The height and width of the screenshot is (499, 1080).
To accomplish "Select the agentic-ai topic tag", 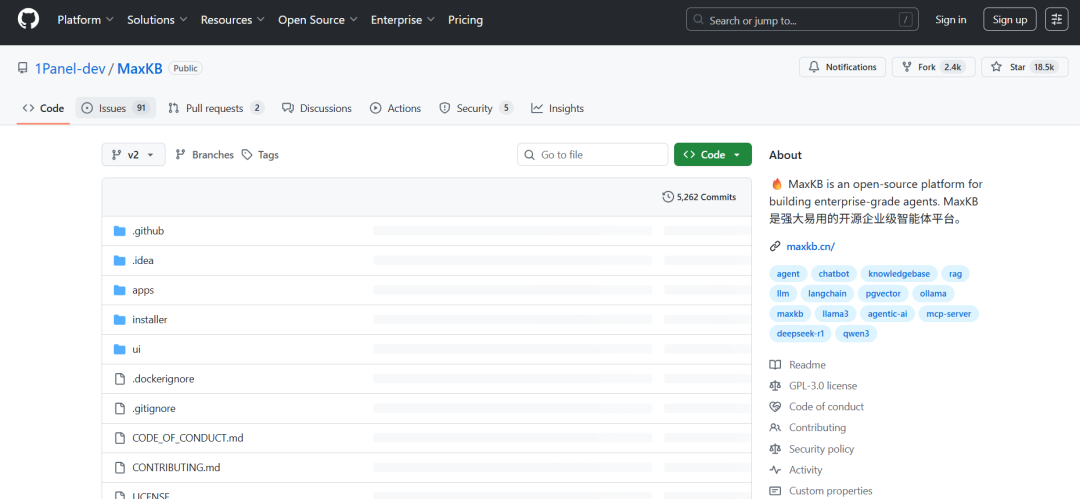I will pyautogui.click(x=887, y=314).
